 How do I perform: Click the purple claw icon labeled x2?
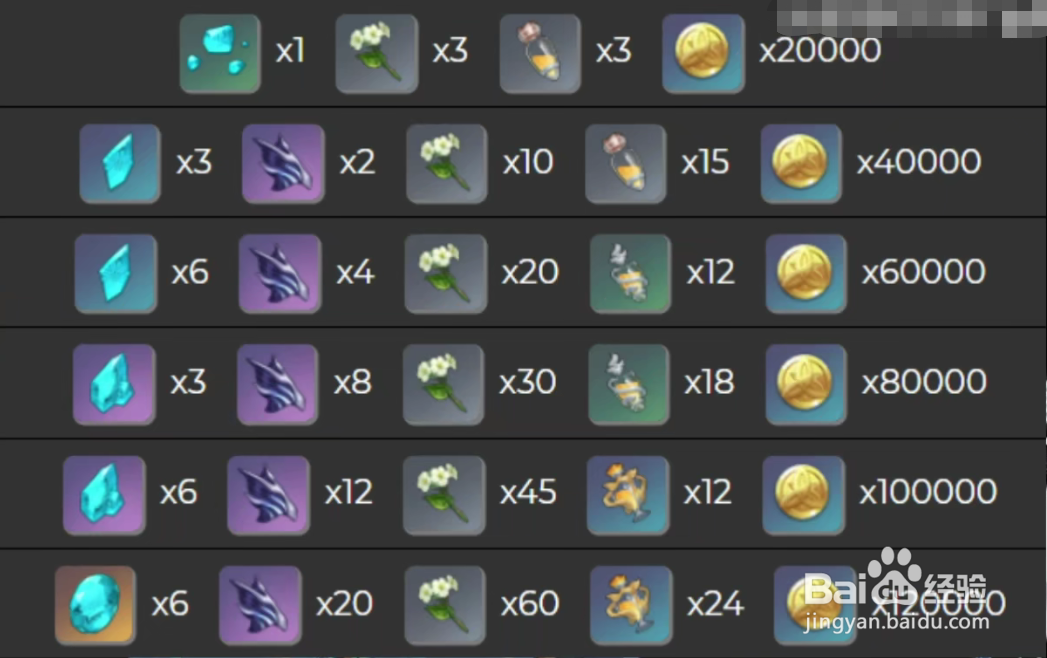click(x=283, y=164)
